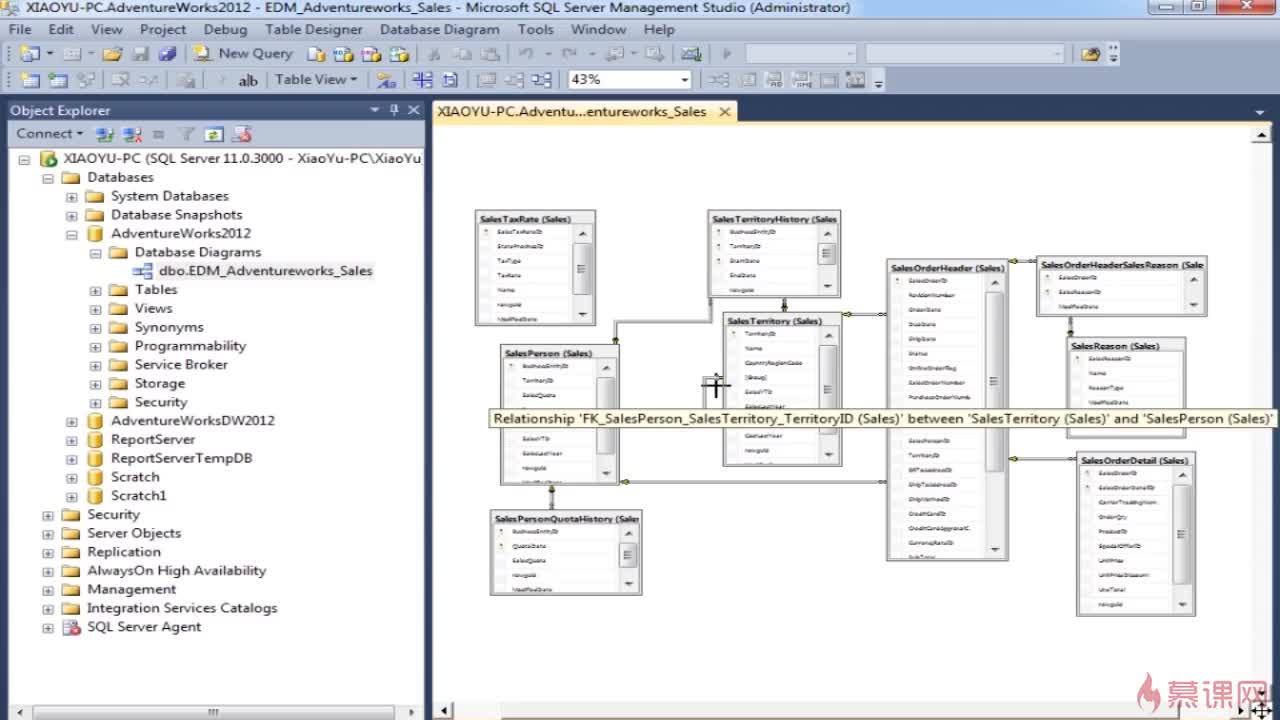Open the Table View dropdown
The height and width of the screenshot is (720, 1280).
[x=316, y=80]
